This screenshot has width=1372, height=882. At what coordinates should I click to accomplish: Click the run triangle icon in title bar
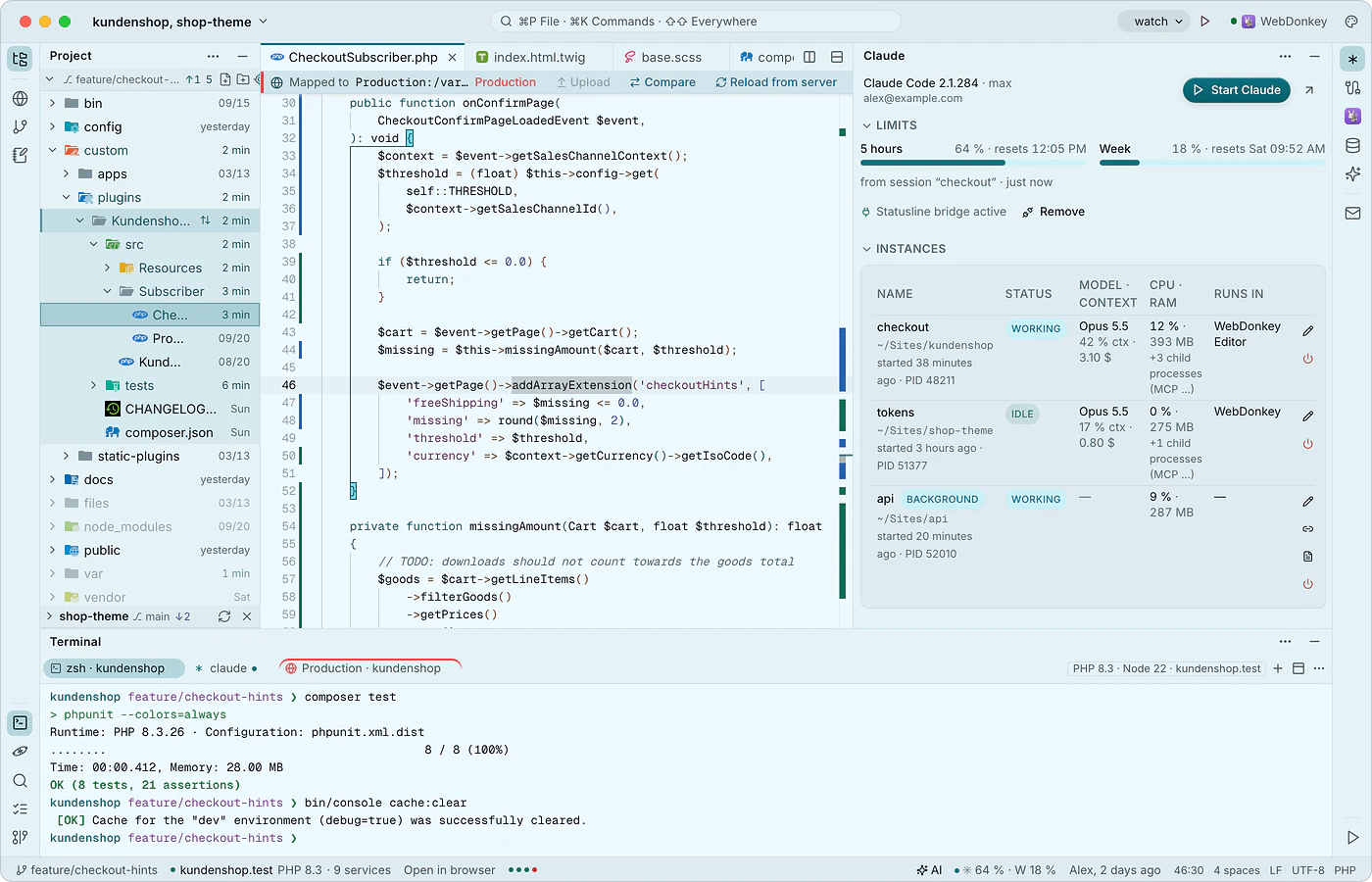coord(1205,21)
